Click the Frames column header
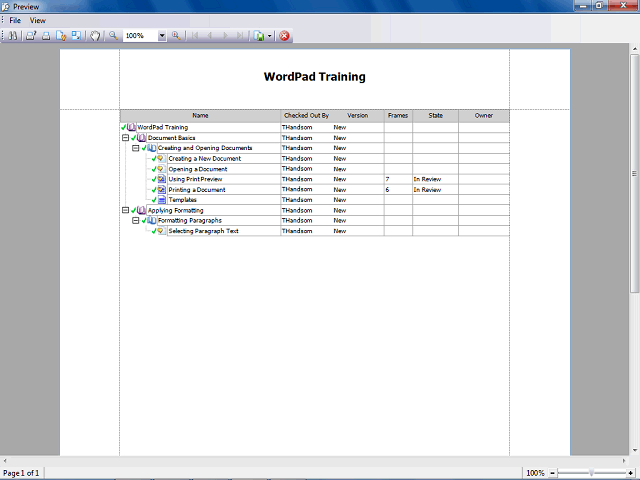Image resolution: width=640 pixels, height=480 pixels. pyautogui.click(x=398, y=116)
